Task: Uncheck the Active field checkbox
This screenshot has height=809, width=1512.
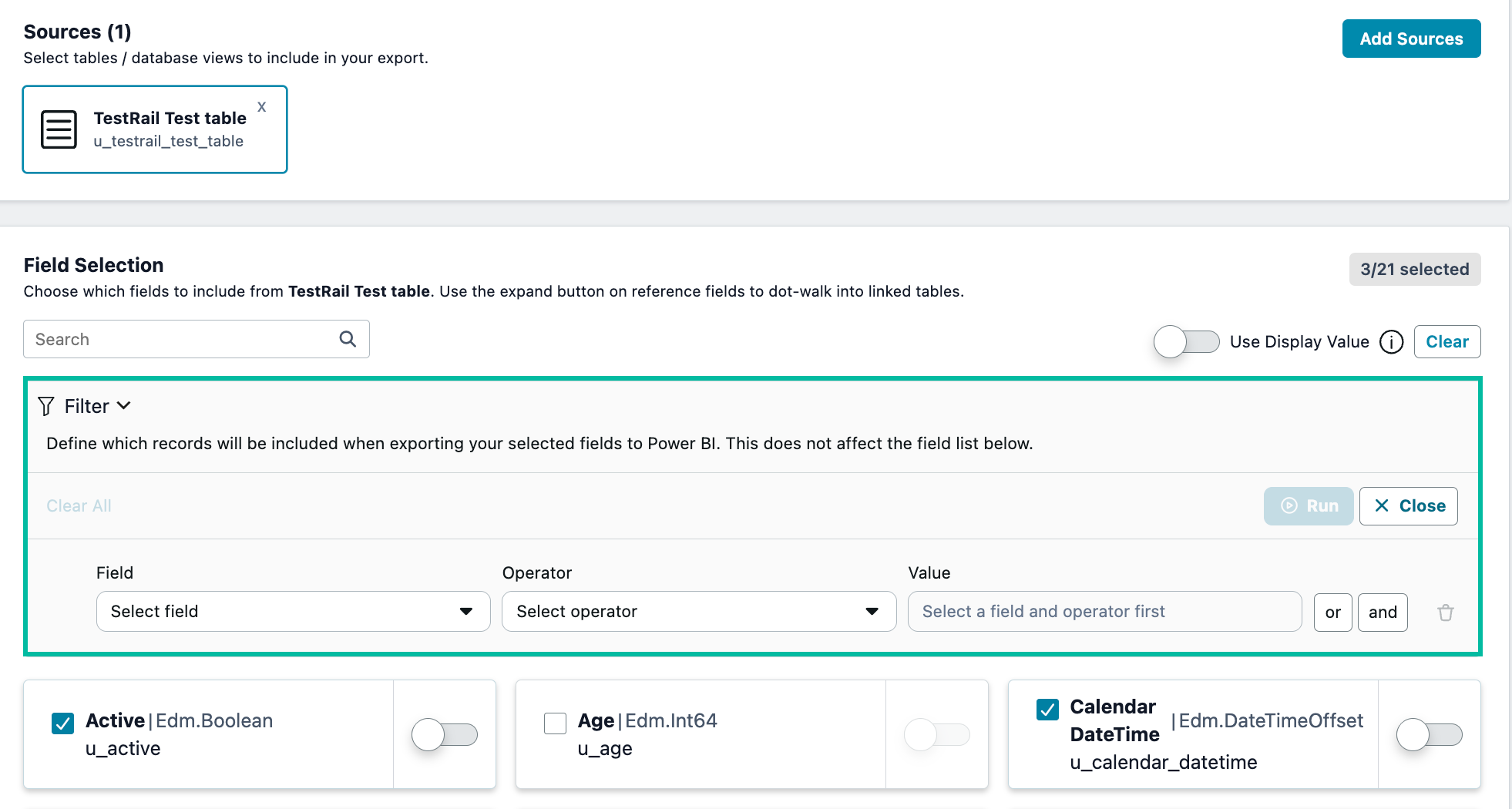Action: [62, 723]
